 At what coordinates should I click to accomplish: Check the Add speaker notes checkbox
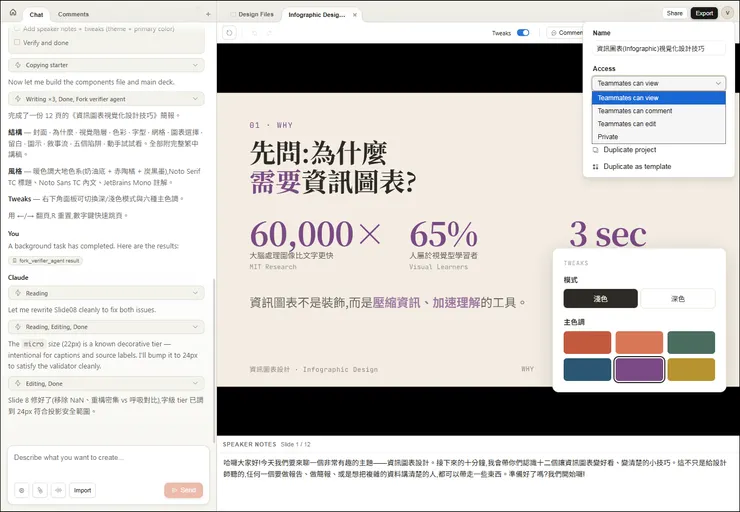point(17,28)
